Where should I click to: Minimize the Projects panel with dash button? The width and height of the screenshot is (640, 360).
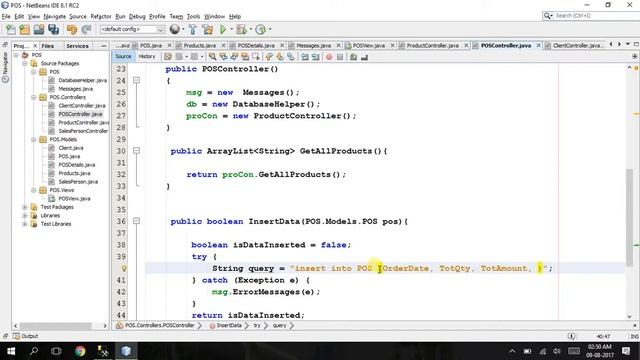(x=103, y=46)
